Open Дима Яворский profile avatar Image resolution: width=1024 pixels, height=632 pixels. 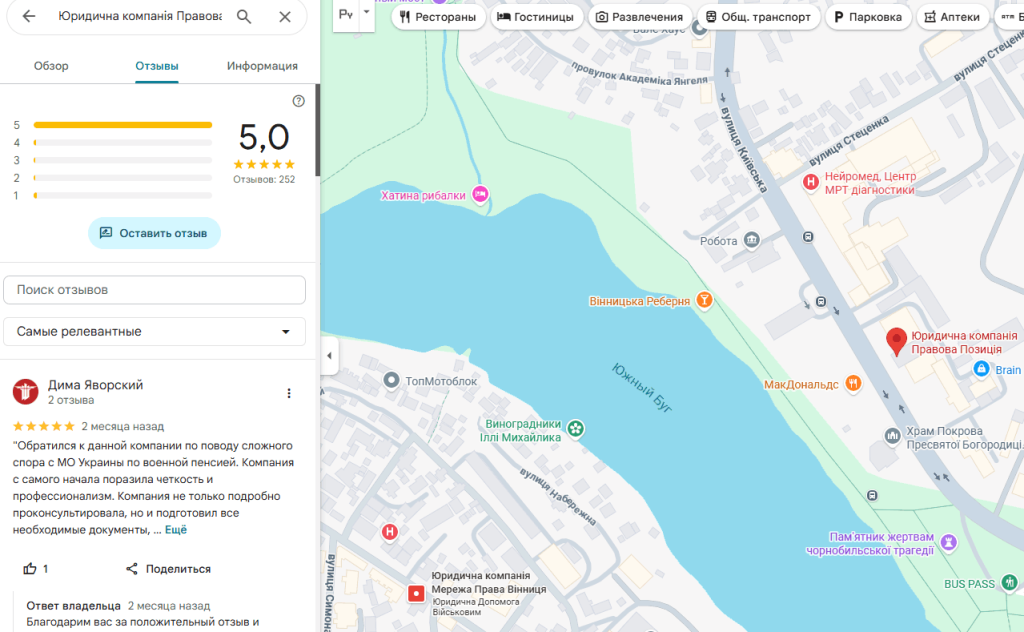25,392
